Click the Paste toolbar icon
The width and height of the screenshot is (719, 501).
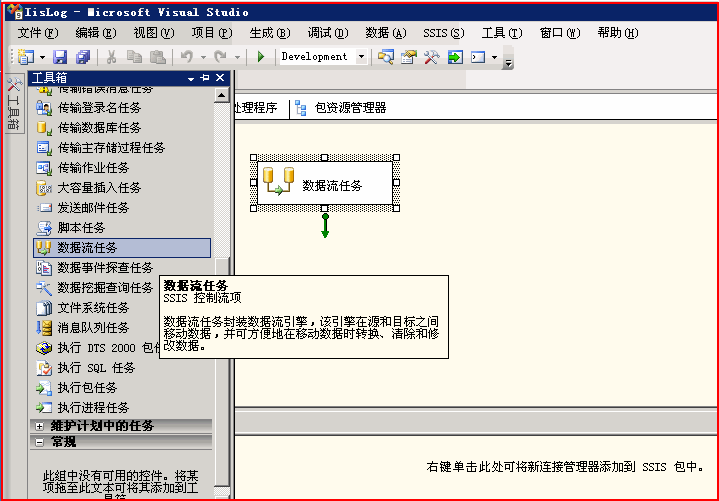pos(157,57)
